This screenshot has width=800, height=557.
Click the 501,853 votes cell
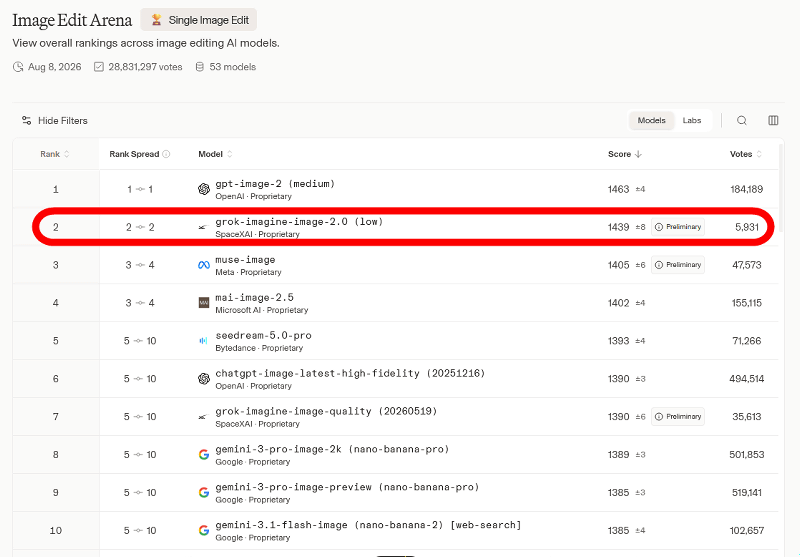(x=746, y=454)
